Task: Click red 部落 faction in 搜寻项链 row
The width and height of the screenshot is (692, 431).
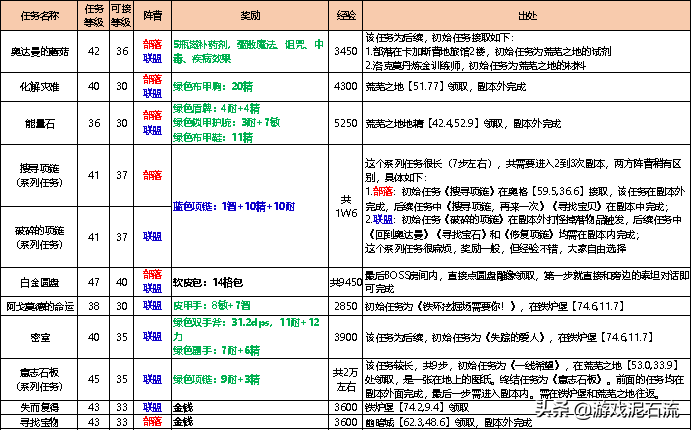Action: pos(153,175)
